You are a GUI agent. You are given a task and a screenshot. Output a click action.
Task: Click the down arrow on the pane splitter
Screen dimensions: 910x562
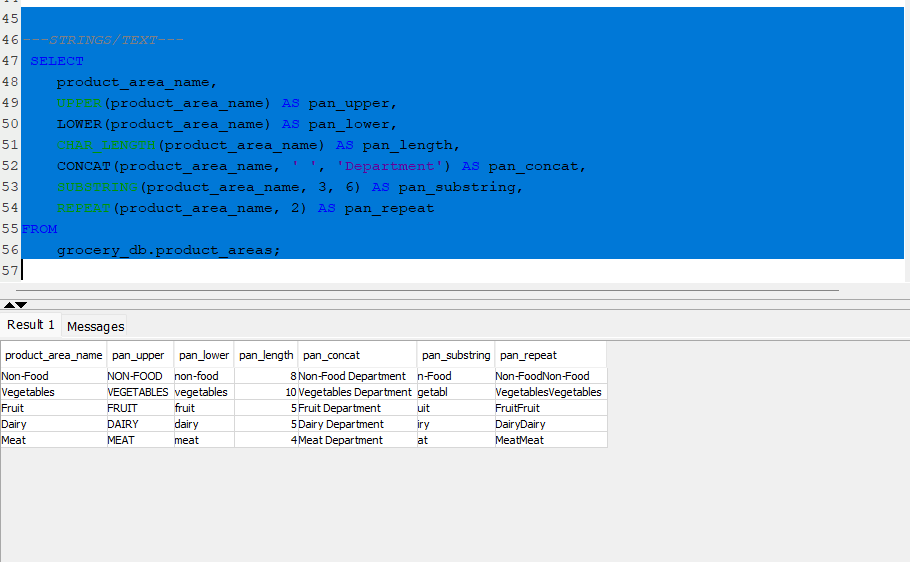click(21, 305)
